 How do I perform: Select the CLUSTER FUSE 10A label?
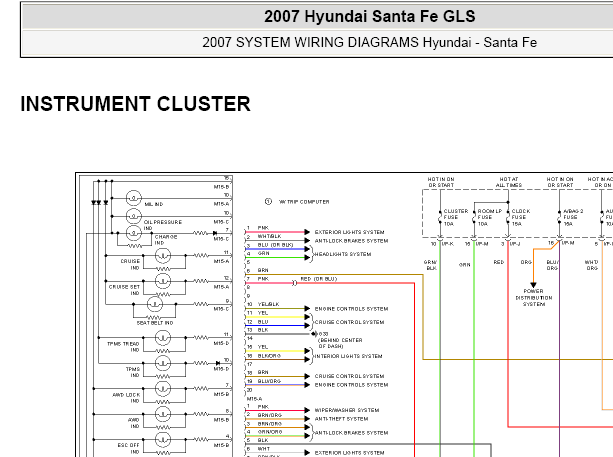click(x=455, y=217)
